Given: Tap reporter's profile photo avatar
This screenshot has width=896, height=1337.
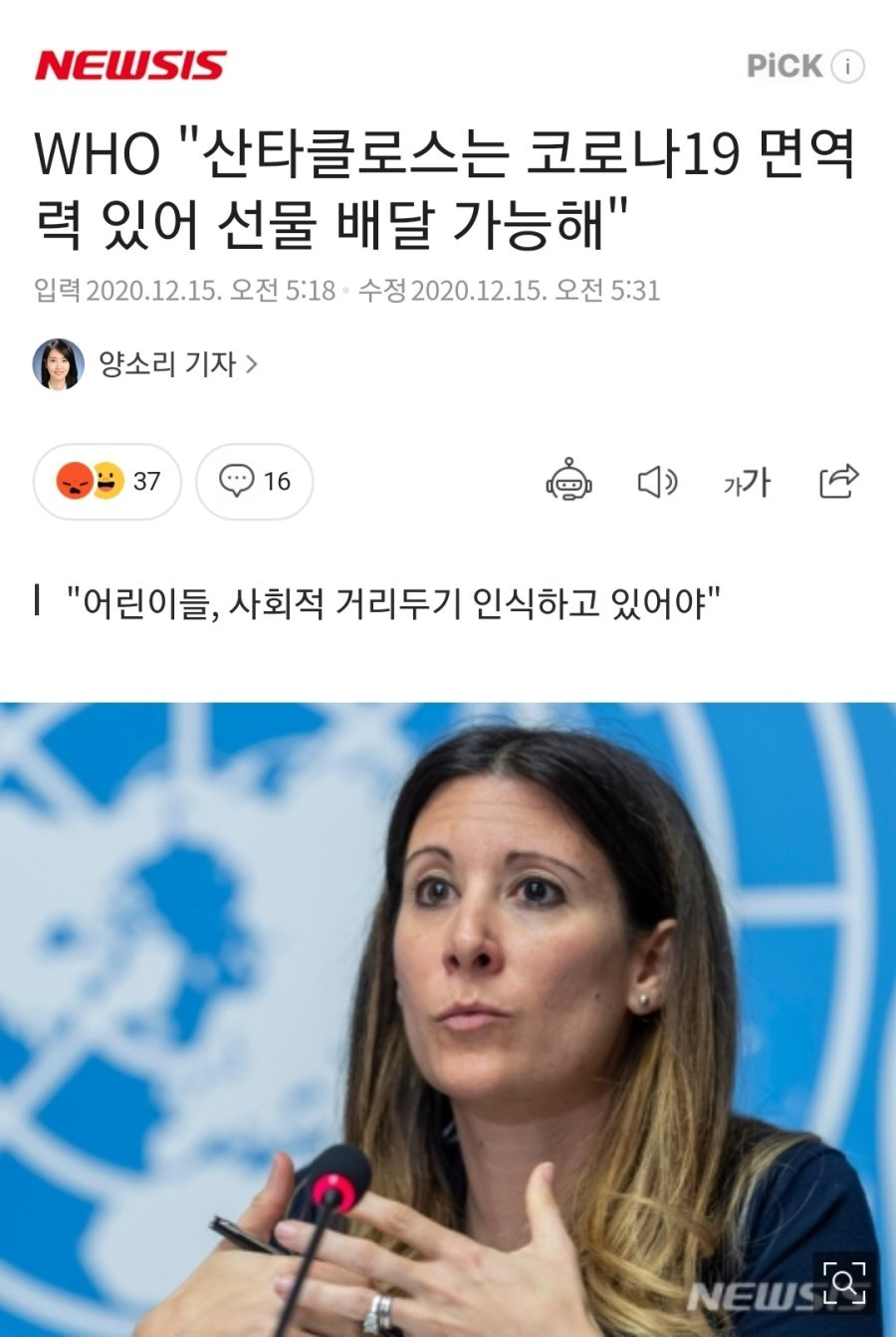Looking at the screenshot, I should [x=59, y=364].
